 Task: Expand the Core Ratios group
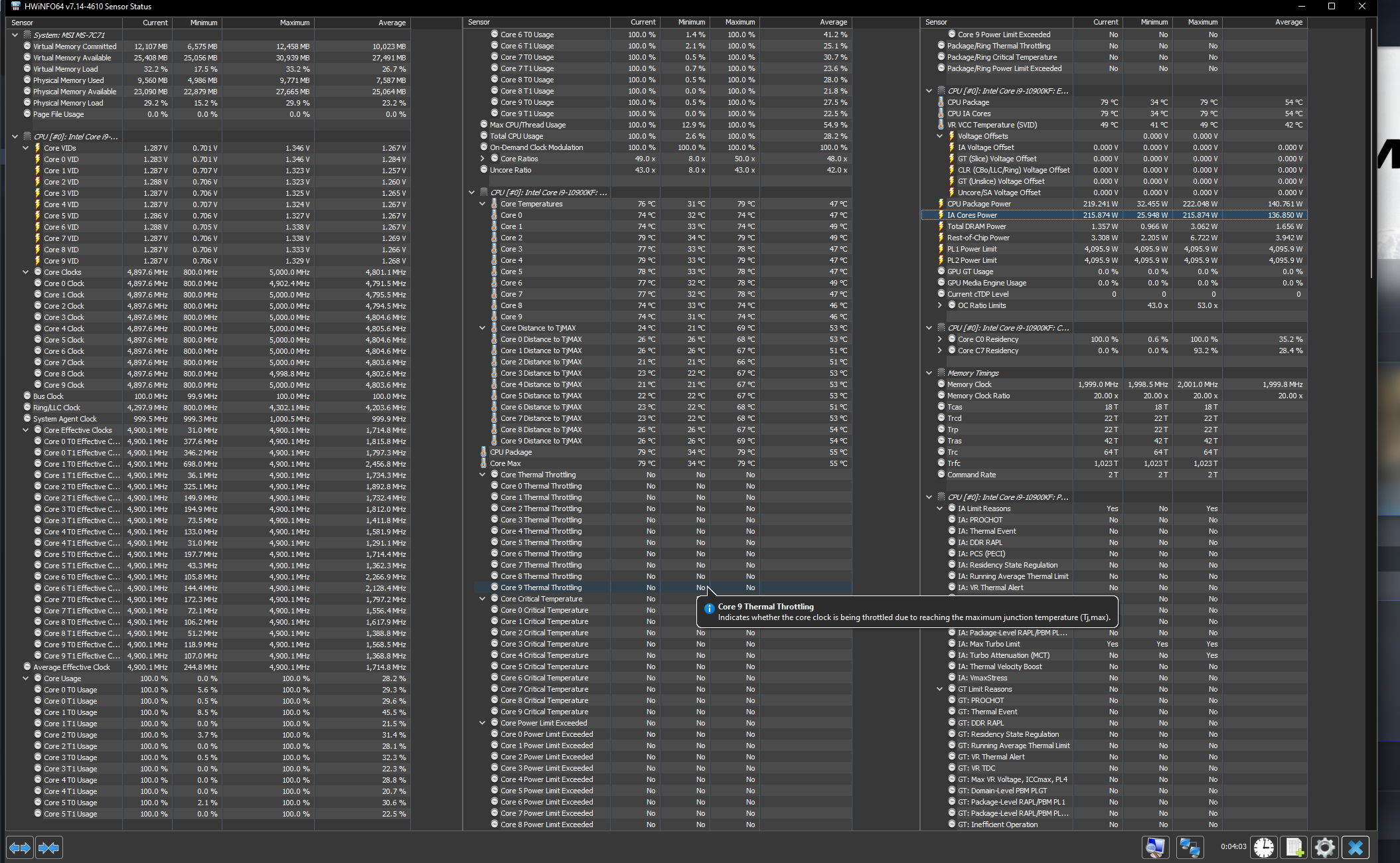(x=483, y=159)
